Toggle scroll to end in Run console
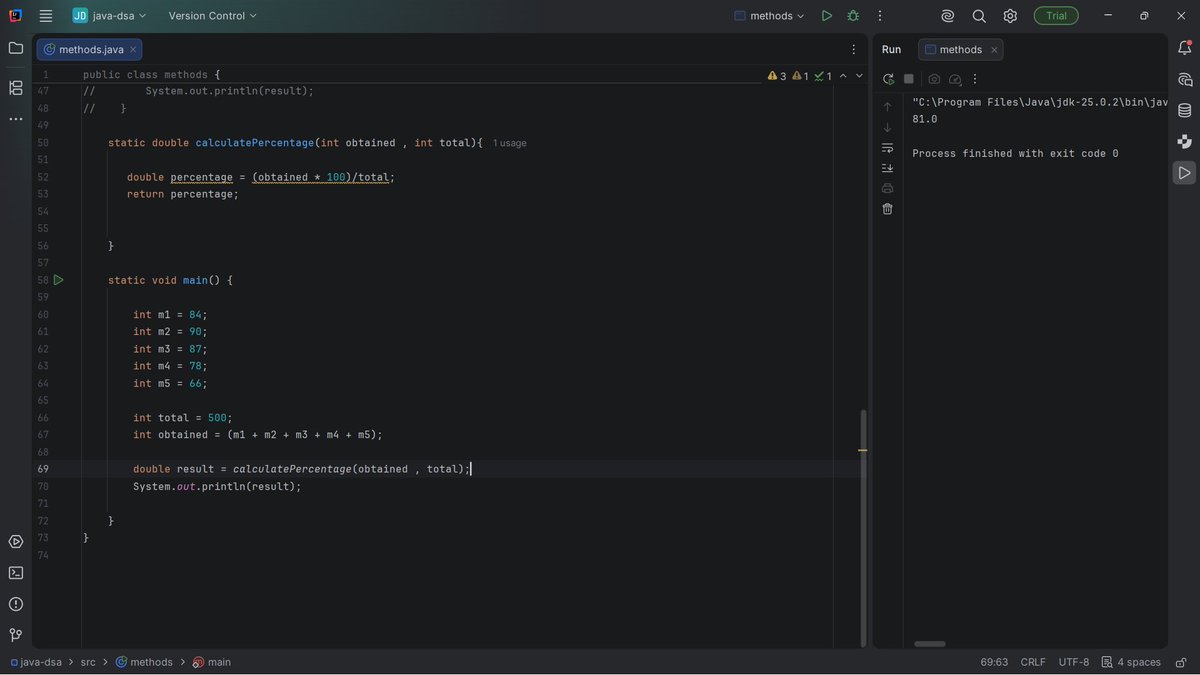1200x675 pixels. click(887, 168)
